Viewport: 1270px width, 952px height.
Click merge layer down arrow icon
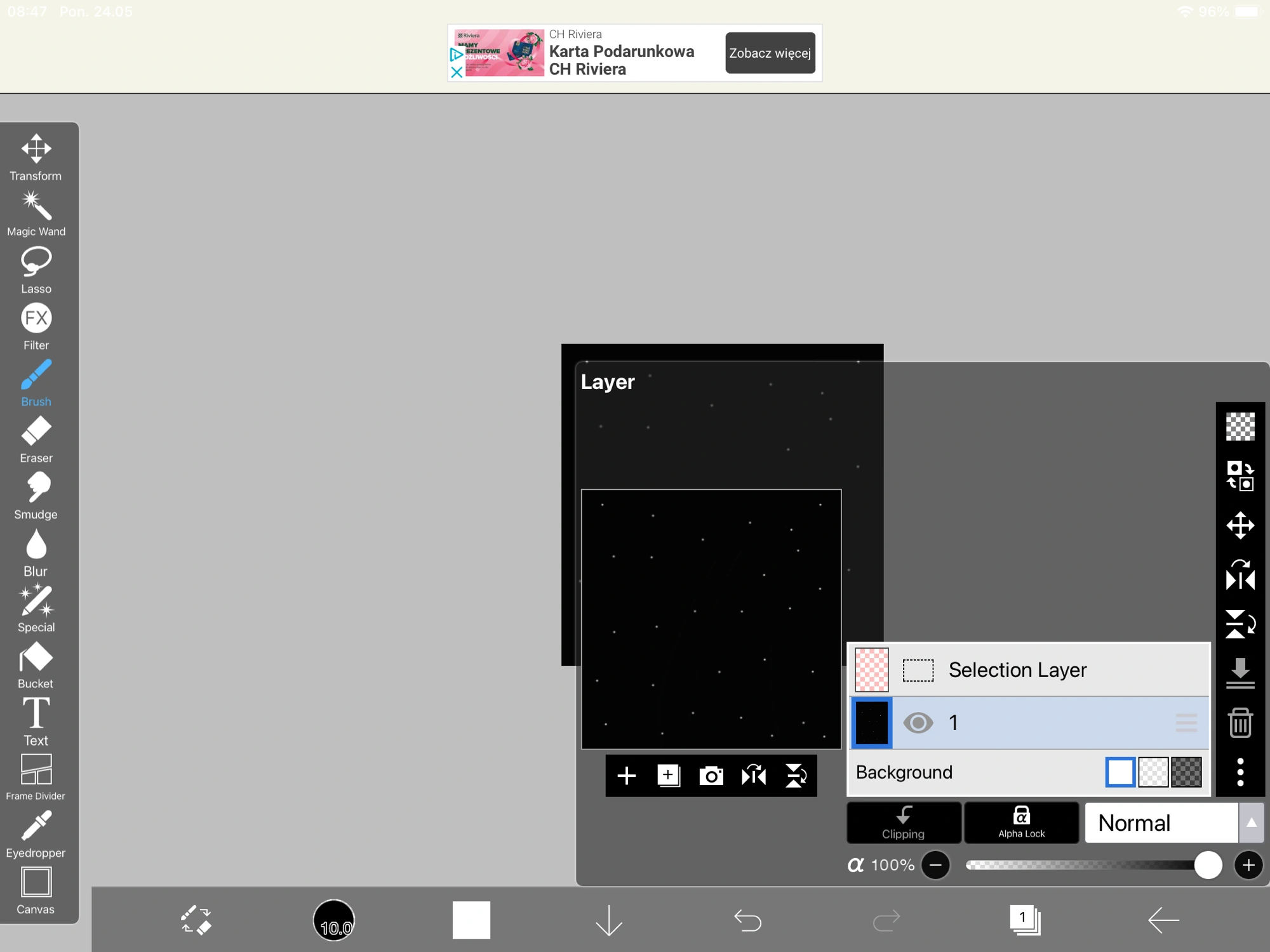[x=1240, y=673]
